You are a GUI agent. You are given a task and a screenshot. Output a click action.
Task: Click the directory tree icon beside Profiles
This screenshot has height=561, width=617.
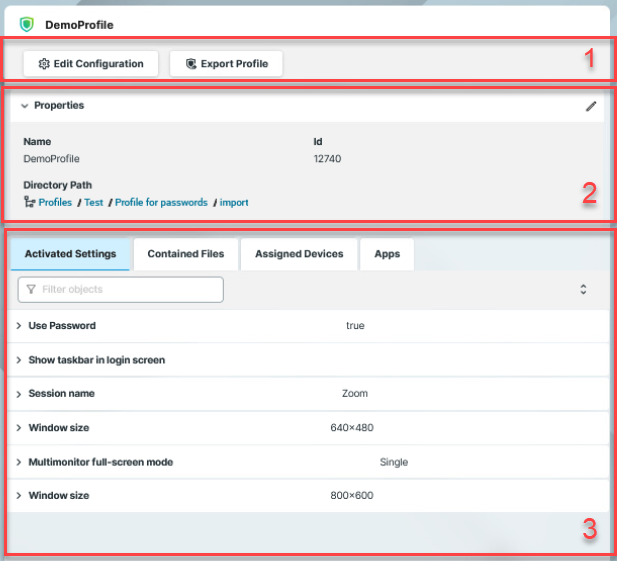point(29,202)
